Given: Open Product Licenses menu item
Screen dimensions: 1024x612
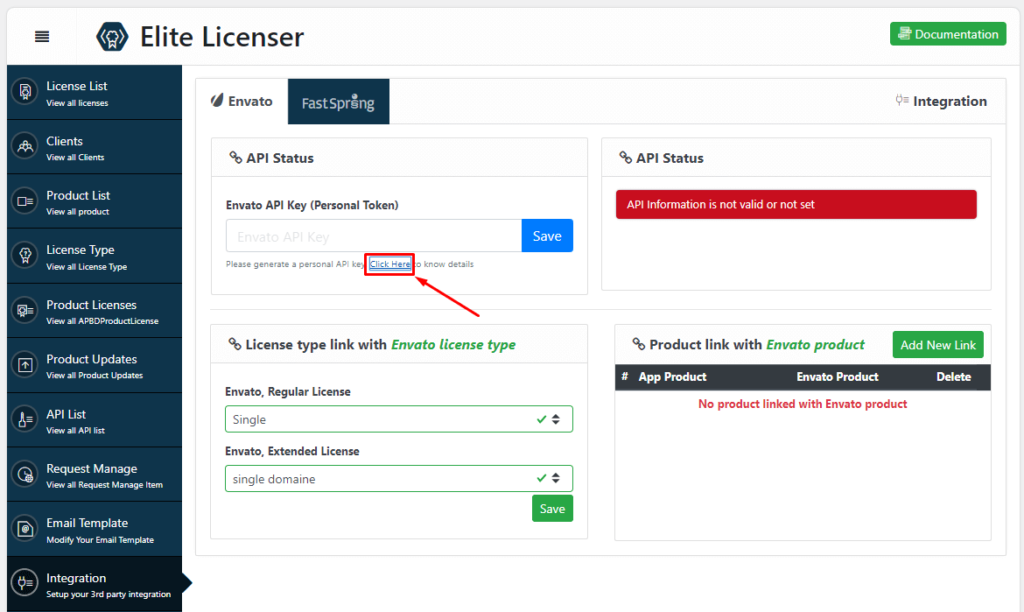Looking at the screenshot, I should [95, 311].
